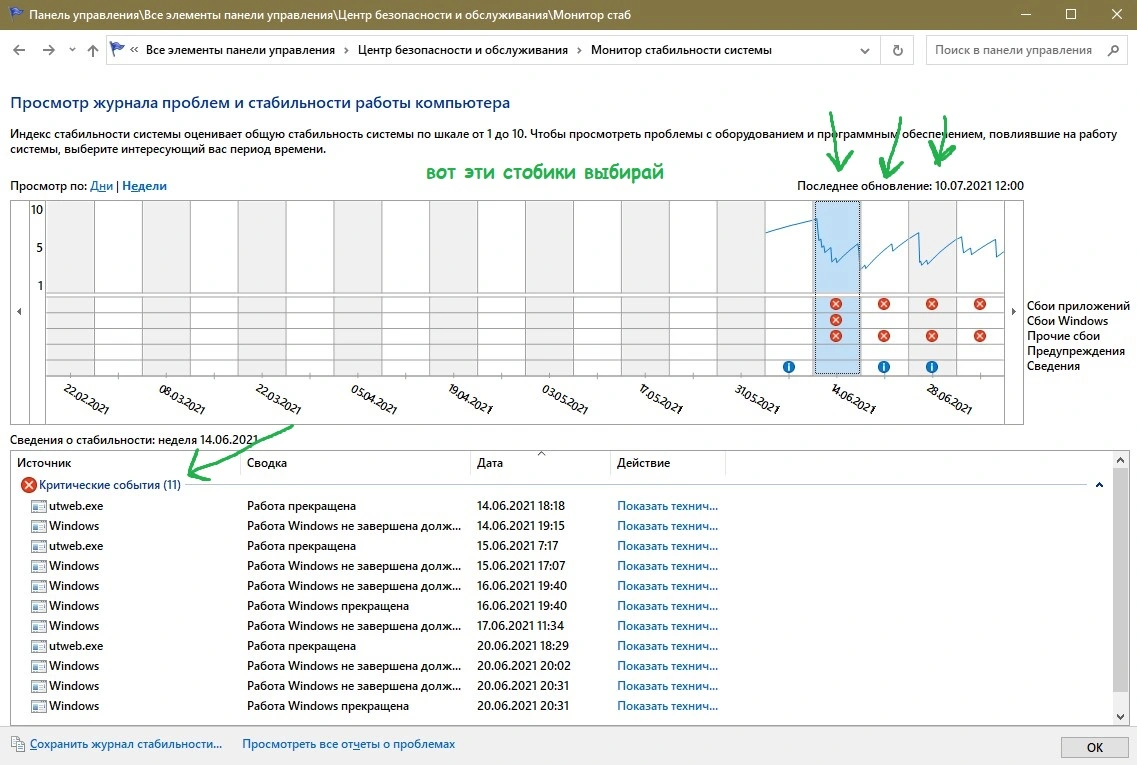The image size is (1137, 765).
Task: Select the 'Критические события (11)' group heading
Action: [110, 485]
